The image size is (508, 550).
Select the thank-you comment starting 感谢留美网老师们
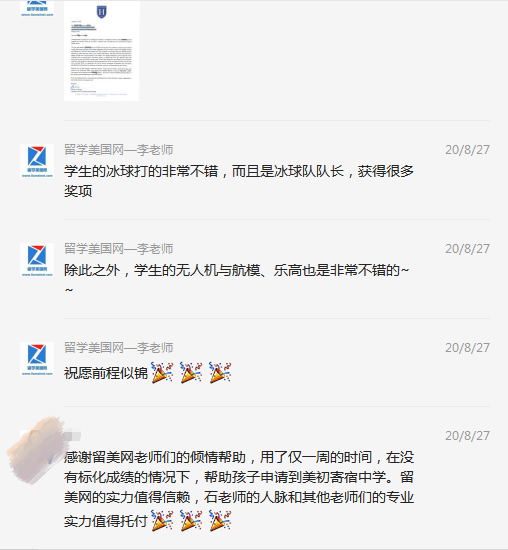point(239,490)
